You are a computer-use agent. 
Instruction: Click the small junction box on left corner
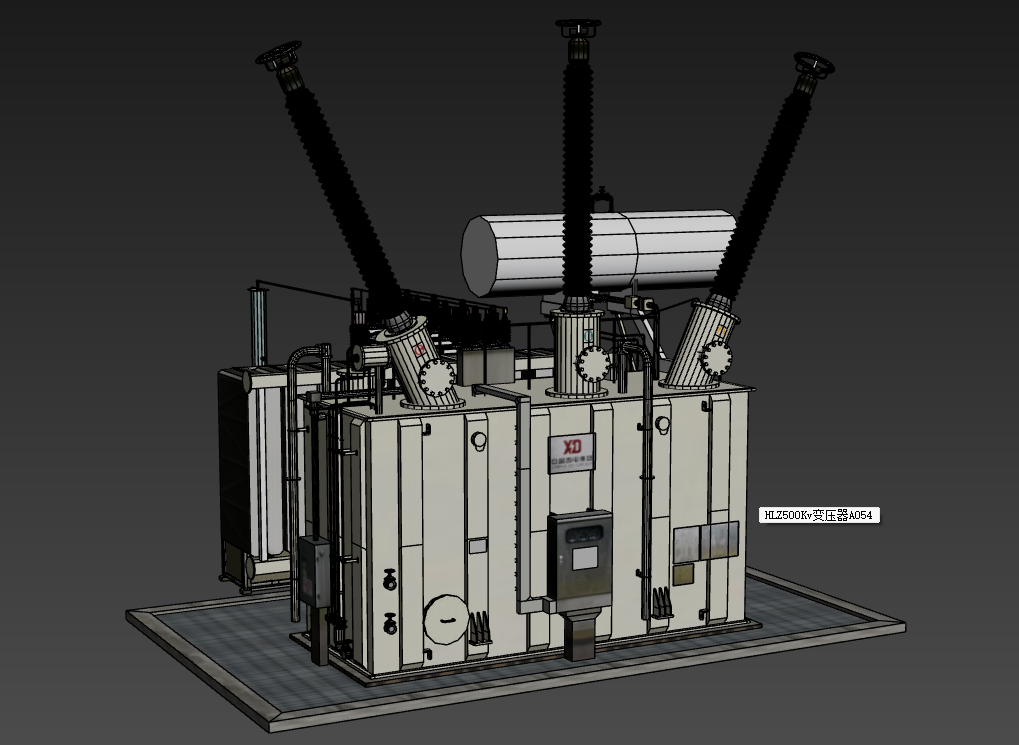coord(314,571)
